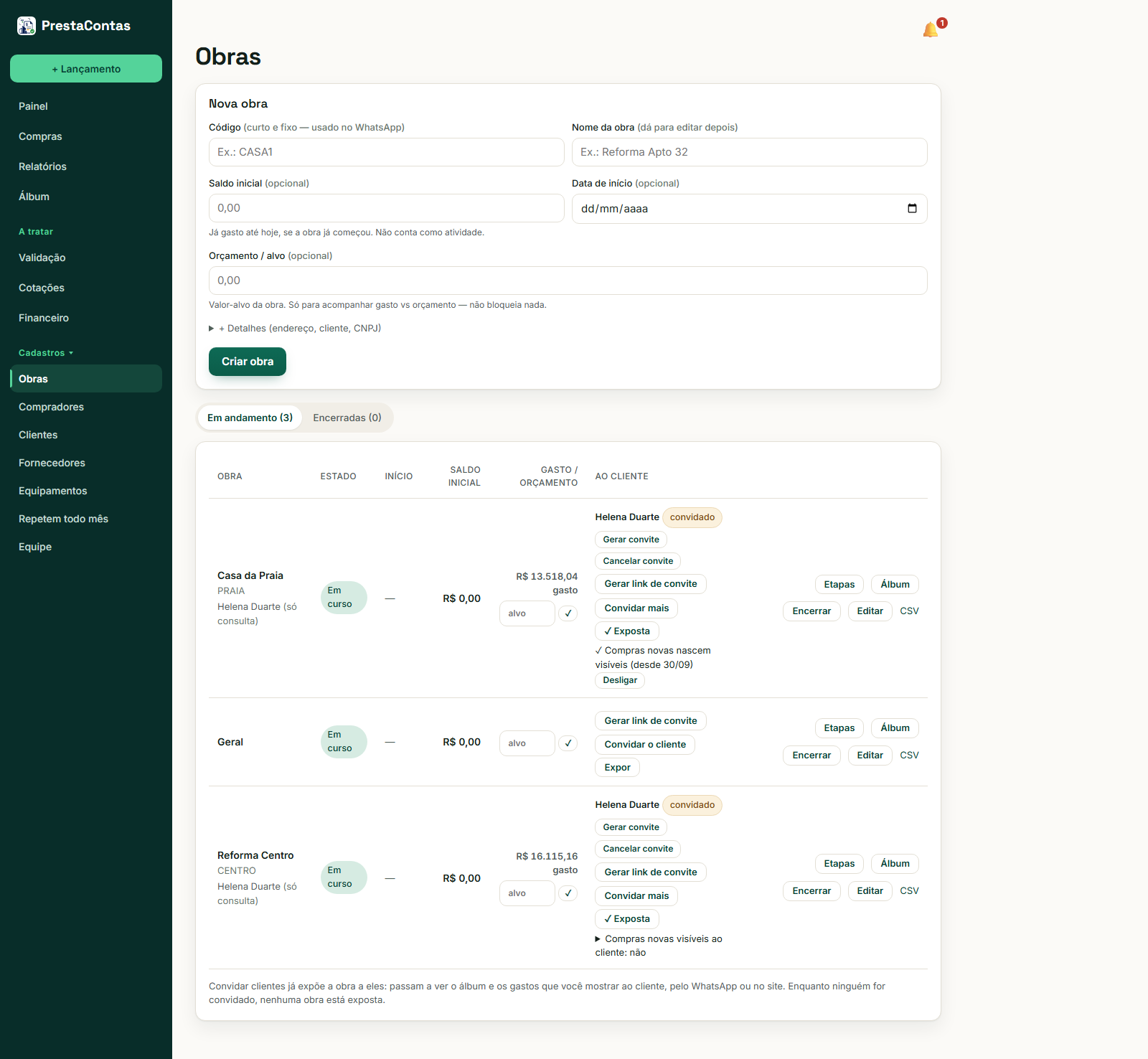Click the PrestaContas logo icon
This screenshot has width=1148, height=1059.
click(27, 26)
